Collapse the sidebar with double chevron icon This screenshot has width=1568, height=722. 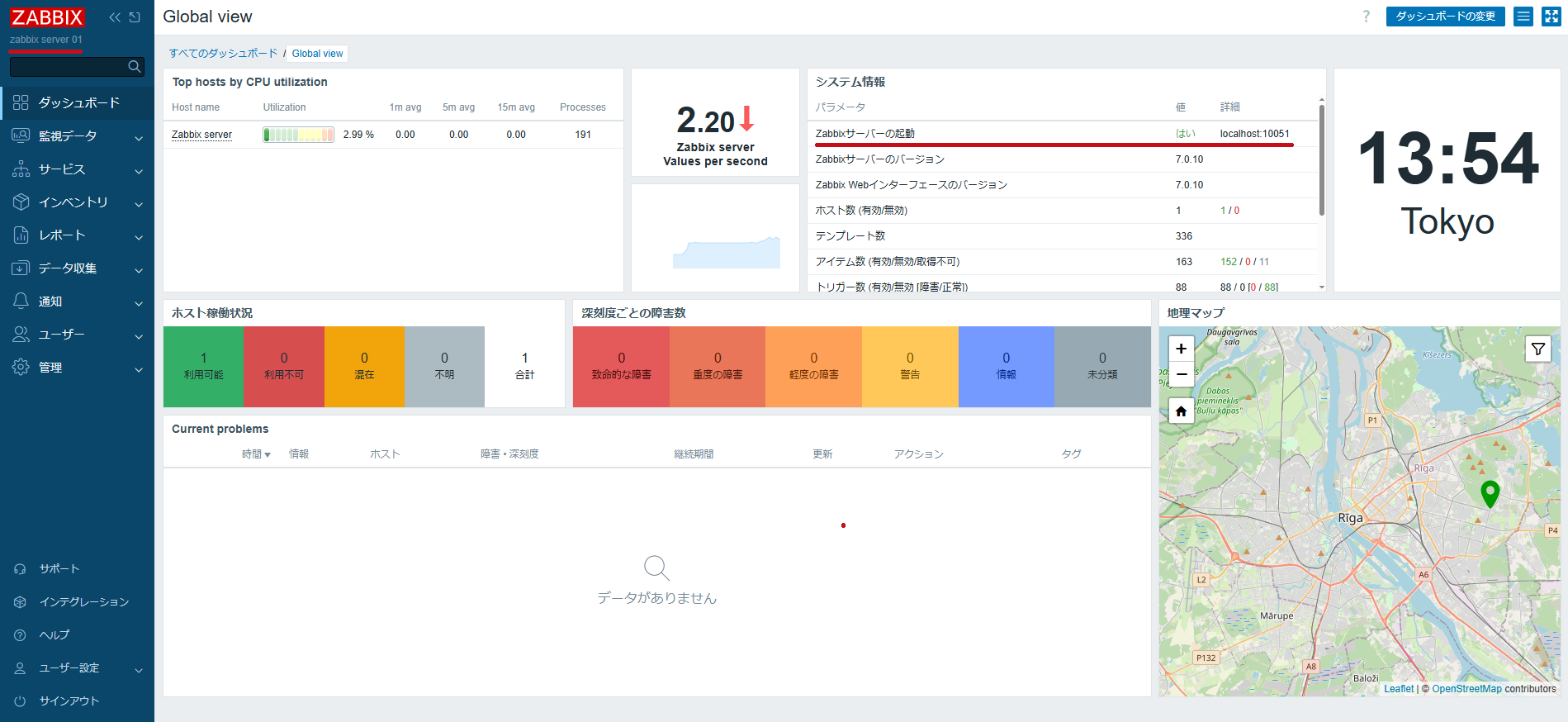click(x=115, y=17)
